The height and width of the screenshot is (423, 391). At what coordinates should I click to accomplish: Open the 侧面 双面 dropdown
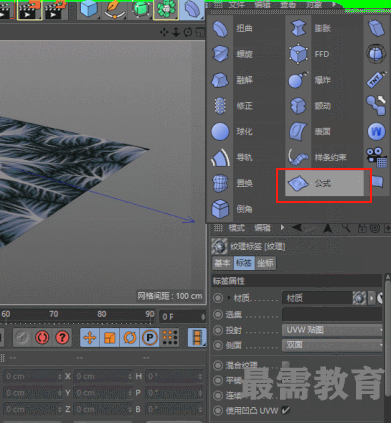[x=333, y=345]
